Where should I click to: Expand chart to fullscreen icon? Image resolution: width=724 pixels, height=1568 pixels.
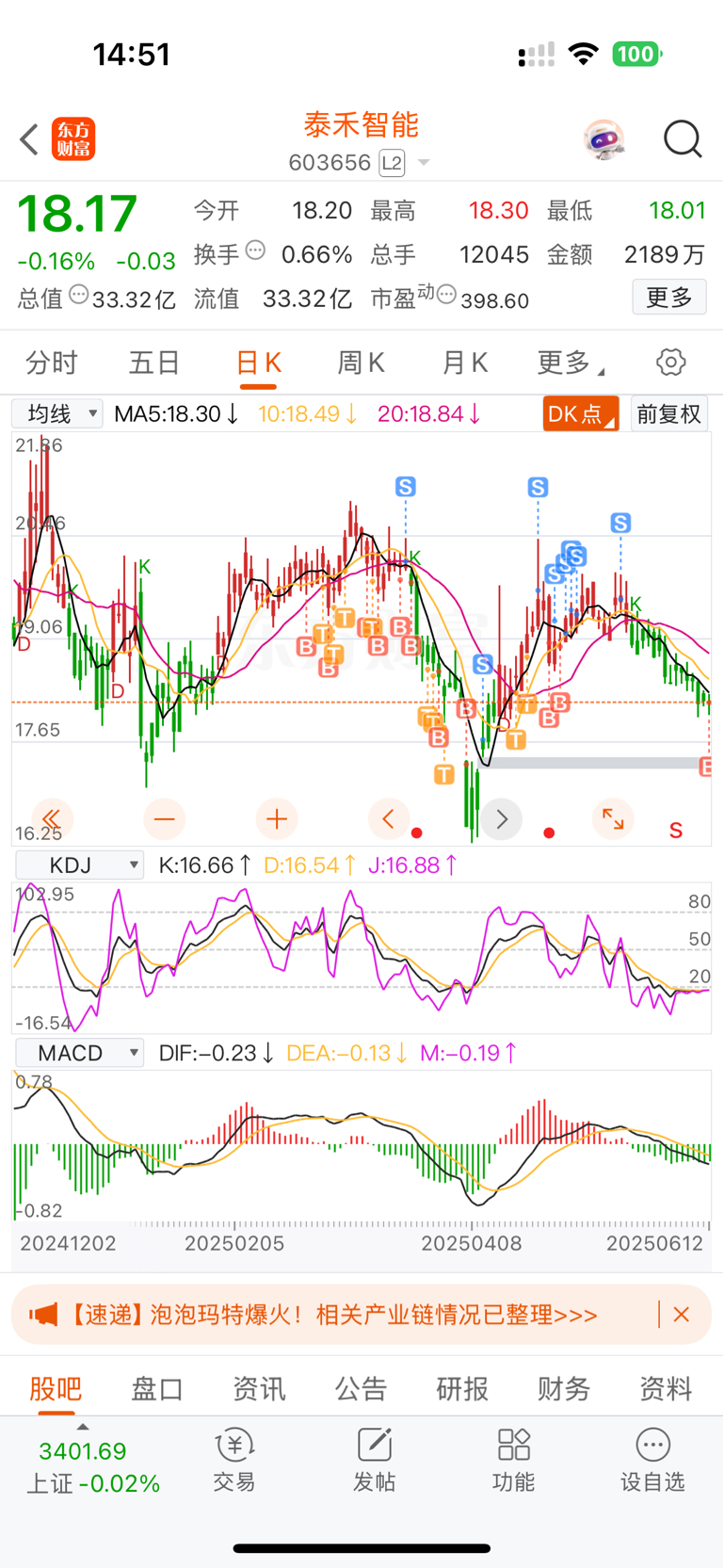point(613,818)
